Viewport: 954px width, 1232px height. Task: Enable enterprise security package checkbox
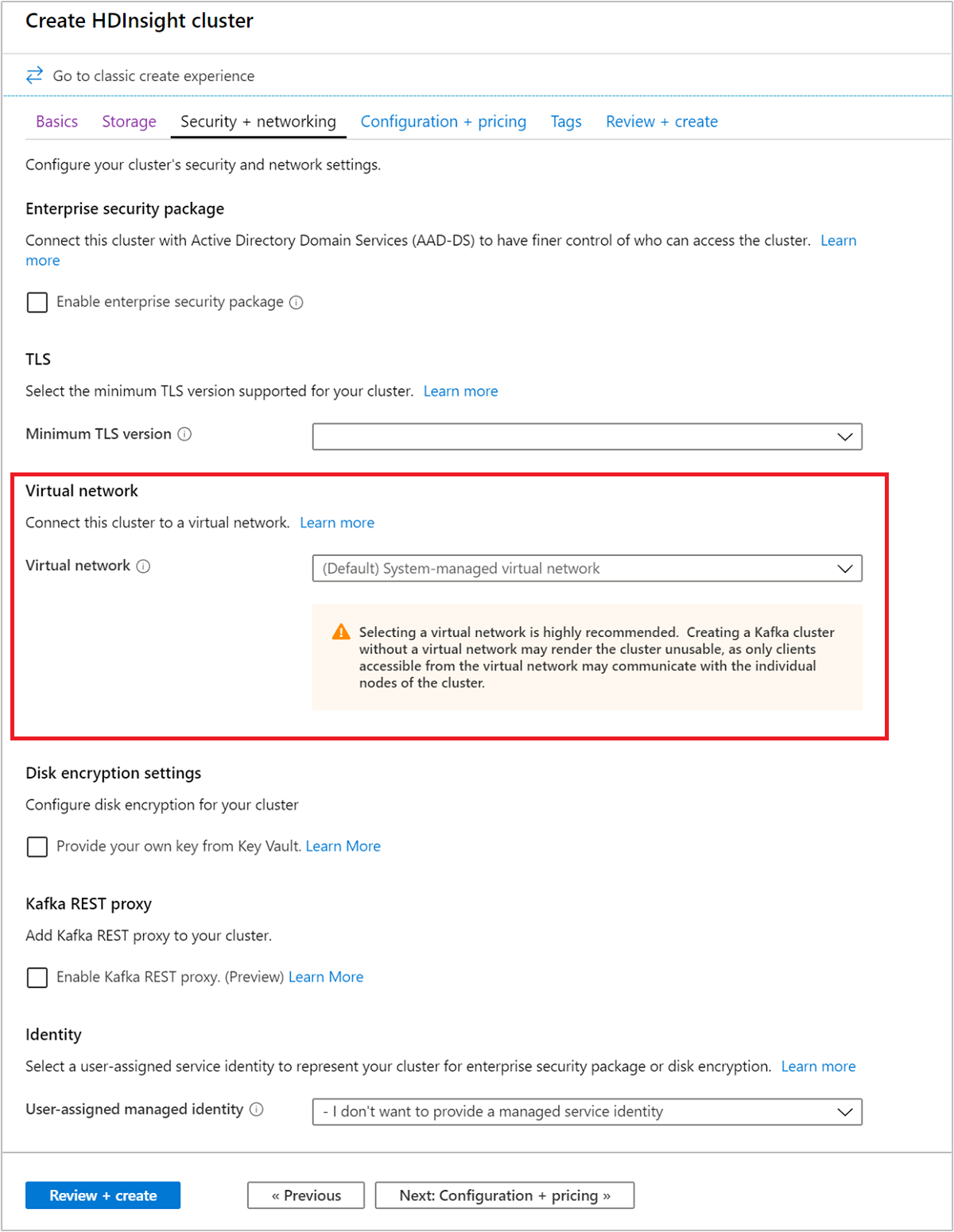37,302
